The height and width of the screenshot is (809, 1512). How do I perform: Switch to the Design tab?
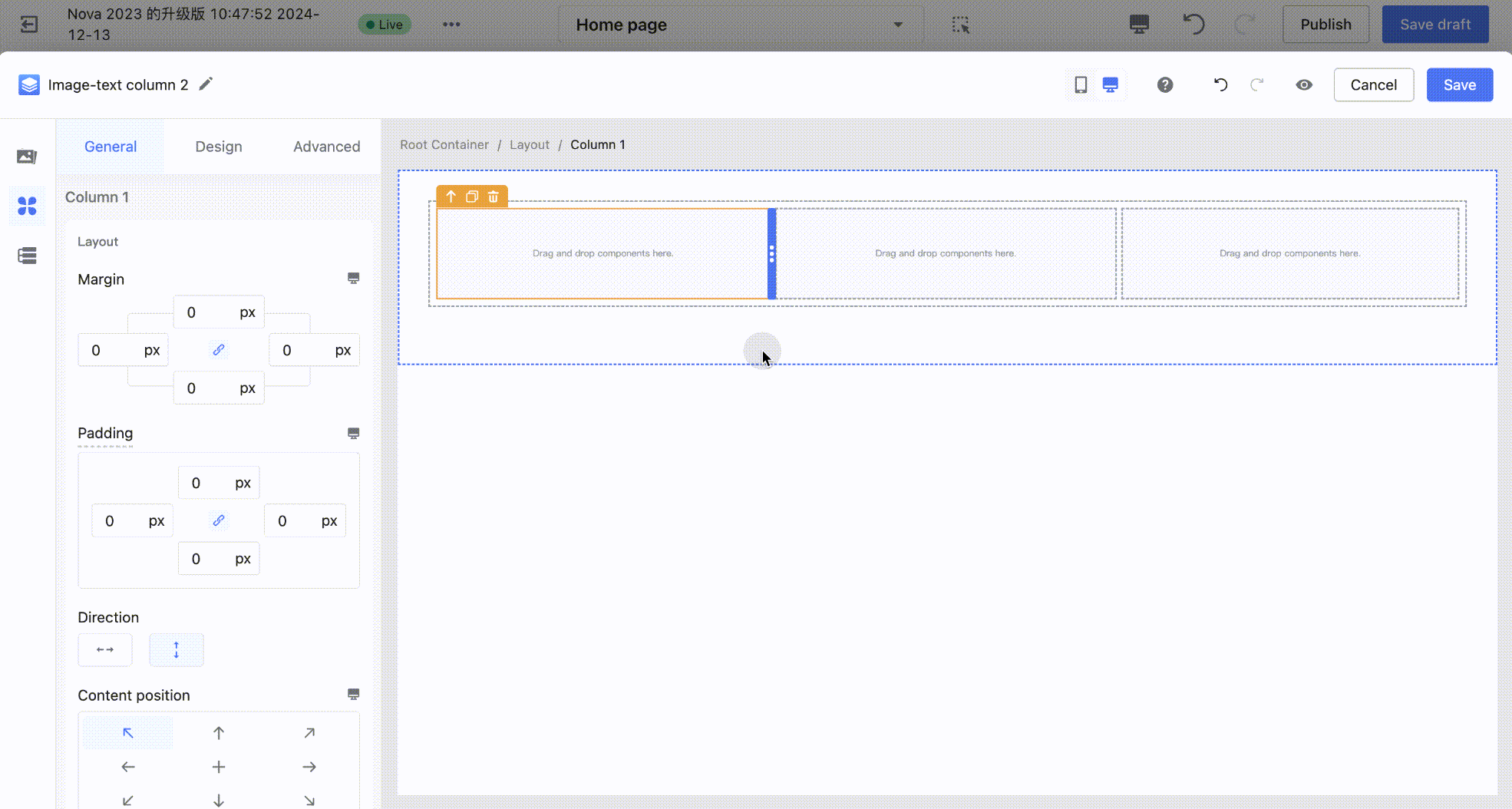point(218,147)
